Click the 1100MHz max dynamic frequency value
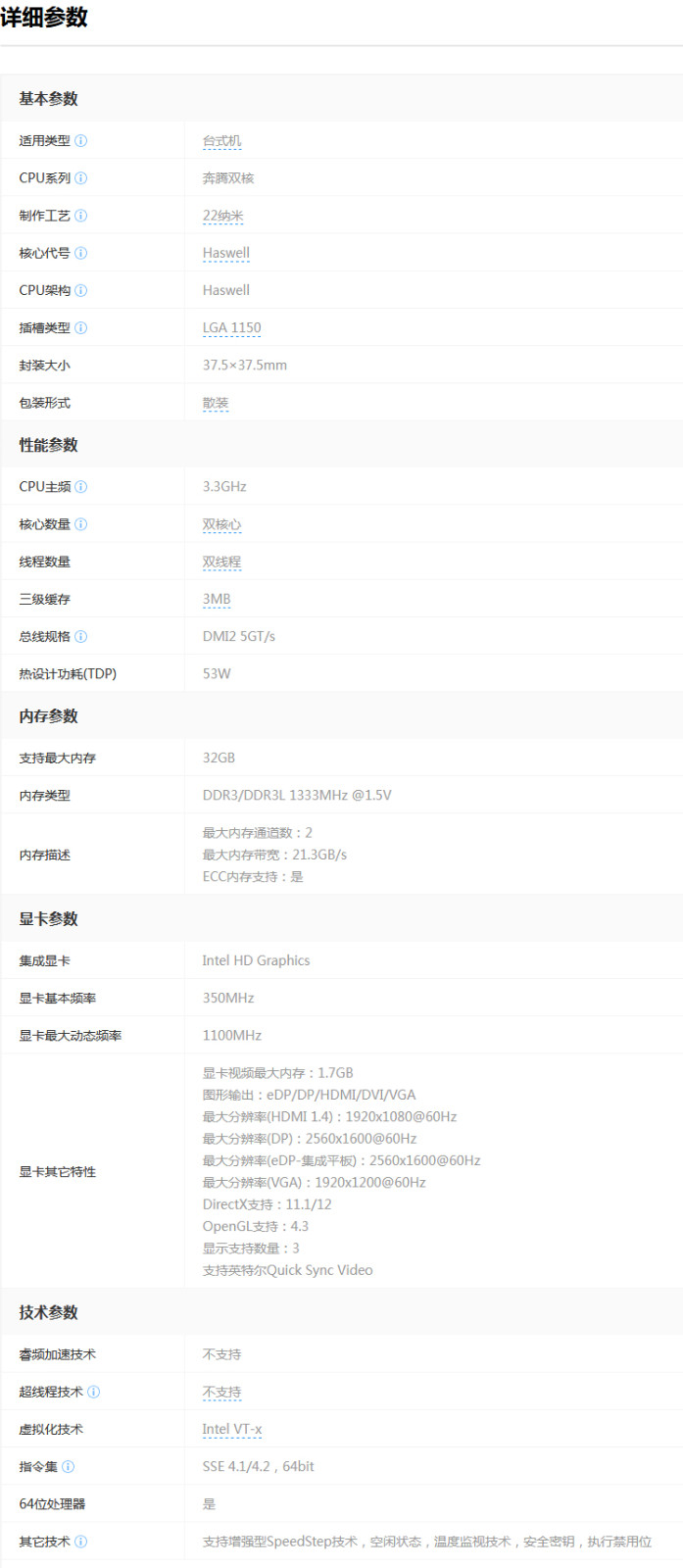The height and width of the screenshot is (1568, 683). [232, 1035]
